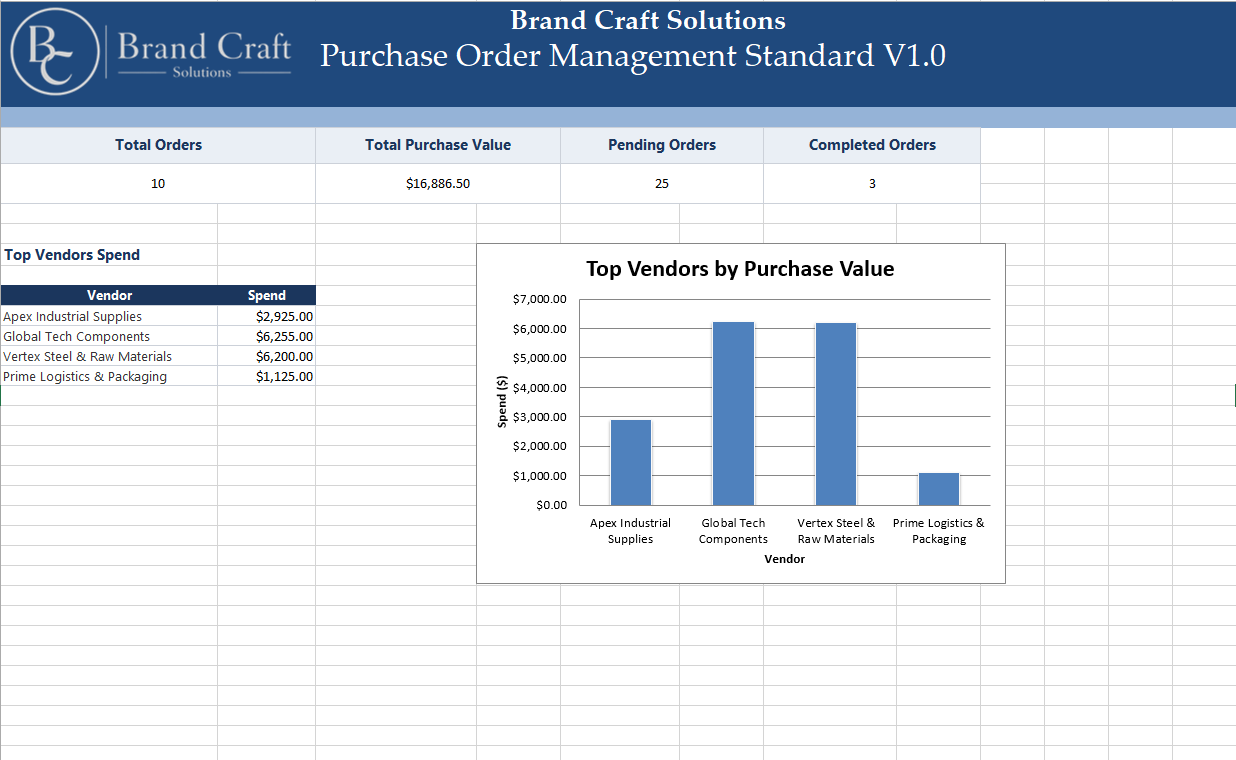This screenshot has height=760, width=1236.
Task: Select the Vertex Steel & Raw Materials chart bar
Action: pyautogui.click(x=836, y=414)
